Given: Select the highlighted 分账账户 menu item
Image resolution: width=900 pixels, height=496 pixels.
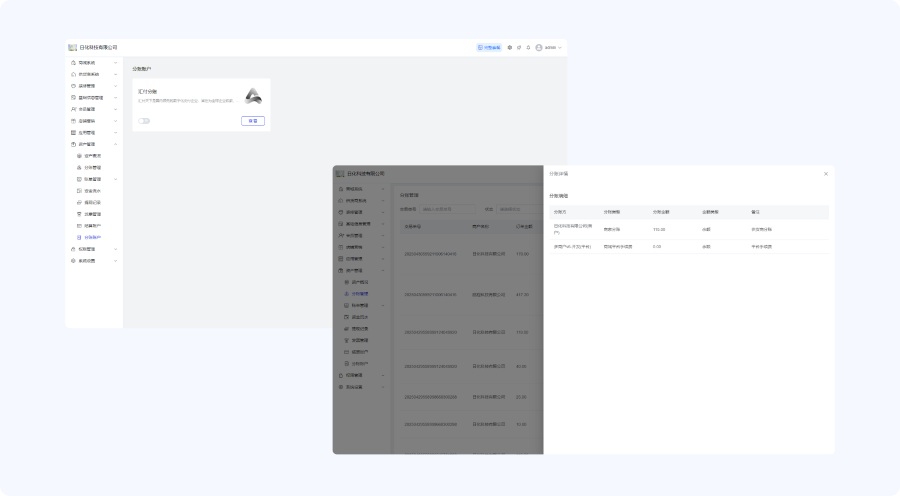Looking at the screenshot, I should [92, 237].
